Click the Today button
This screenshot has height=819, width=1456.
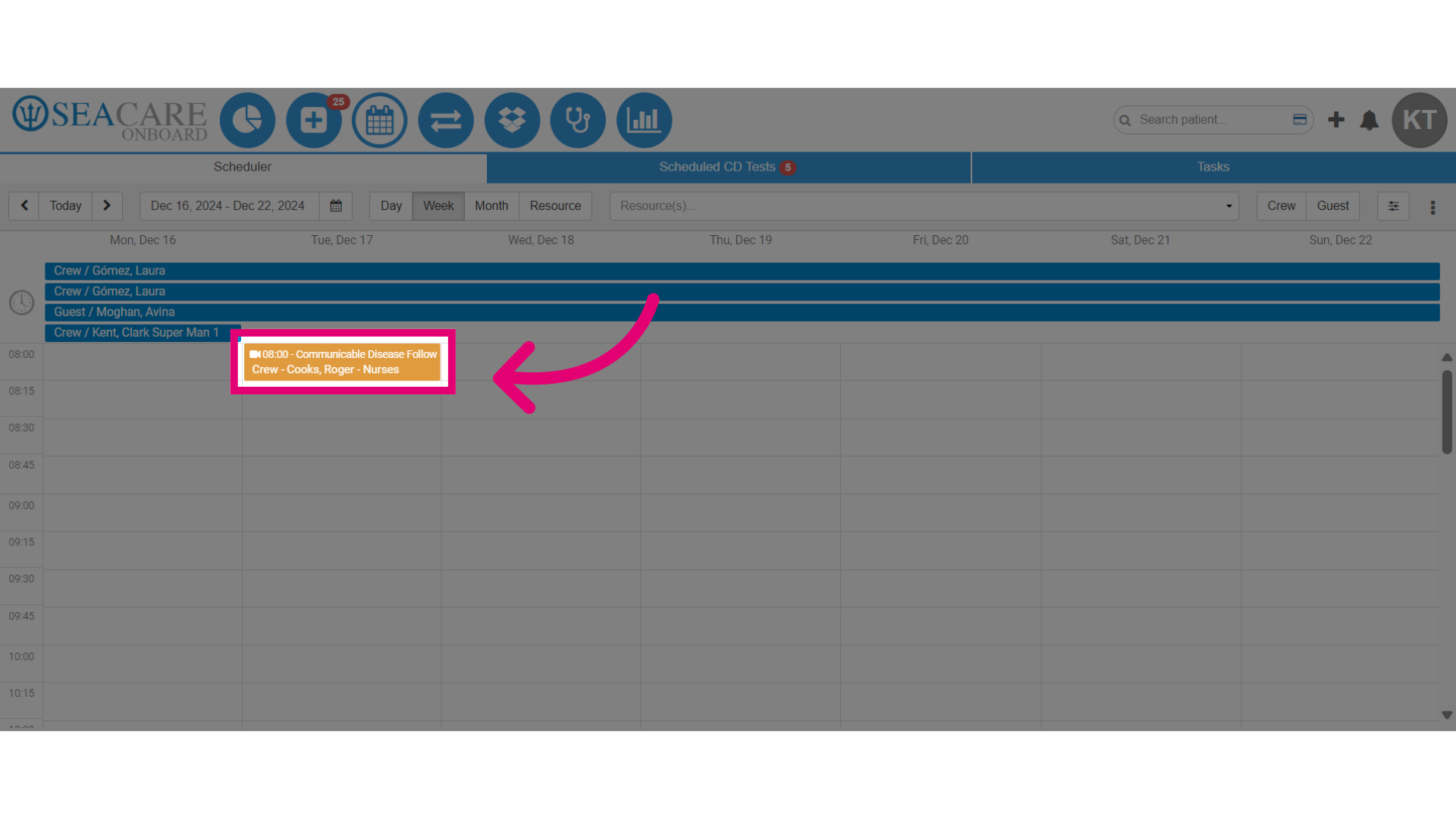[x=65, y=206]
